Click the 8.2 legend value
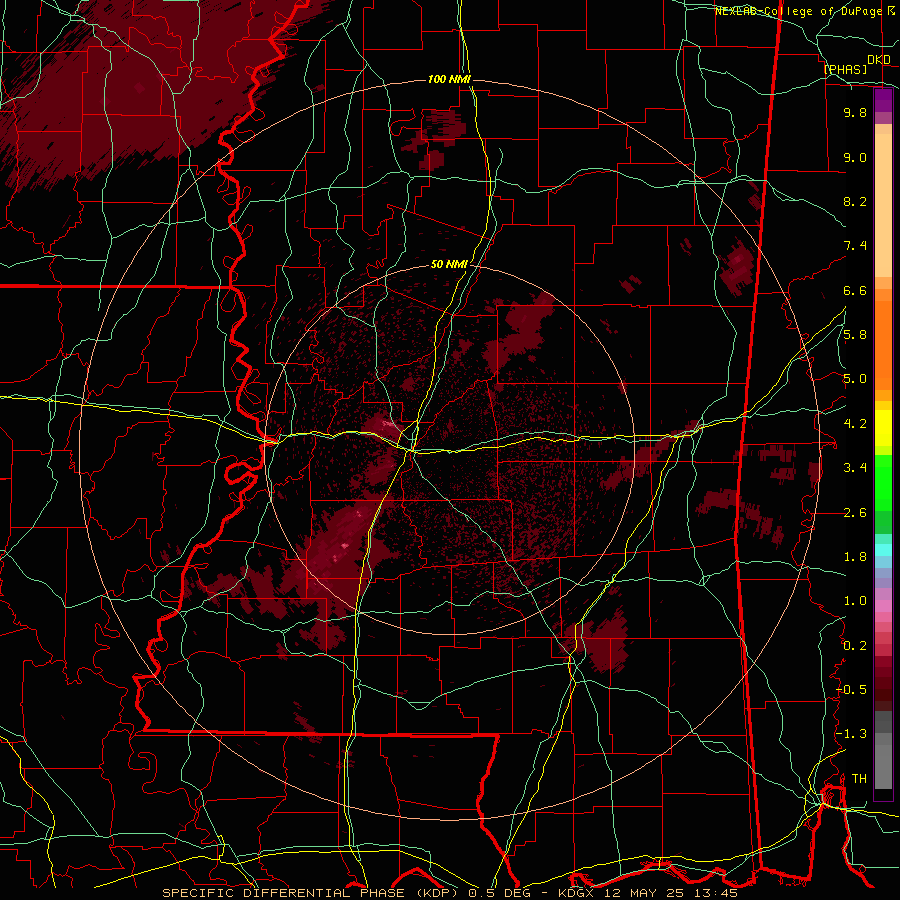This screenshot has width=900, height=900. (855, 201)
